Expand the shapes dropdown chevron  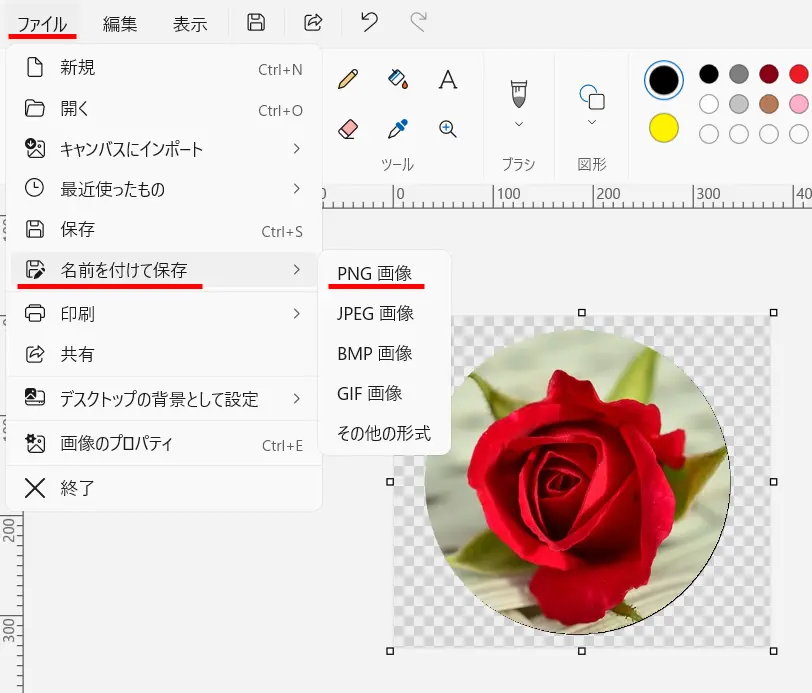[x=592, y=122]
